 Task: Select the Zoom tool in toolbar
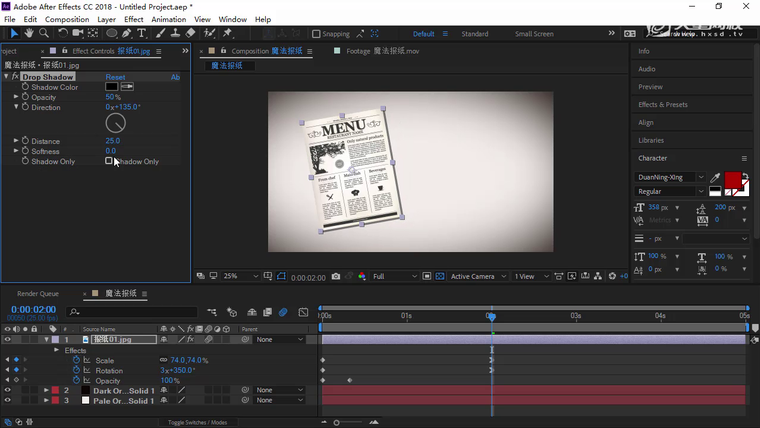tap(44, 33)
